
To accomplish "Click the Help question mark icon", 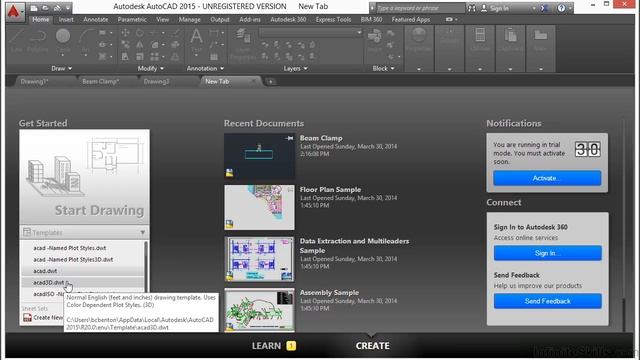I will point(561,8).
